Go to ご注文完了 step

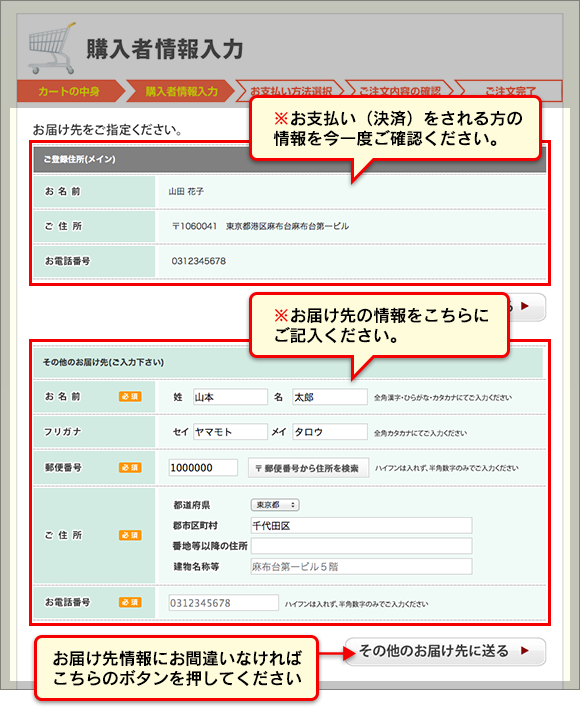point(508,91)
